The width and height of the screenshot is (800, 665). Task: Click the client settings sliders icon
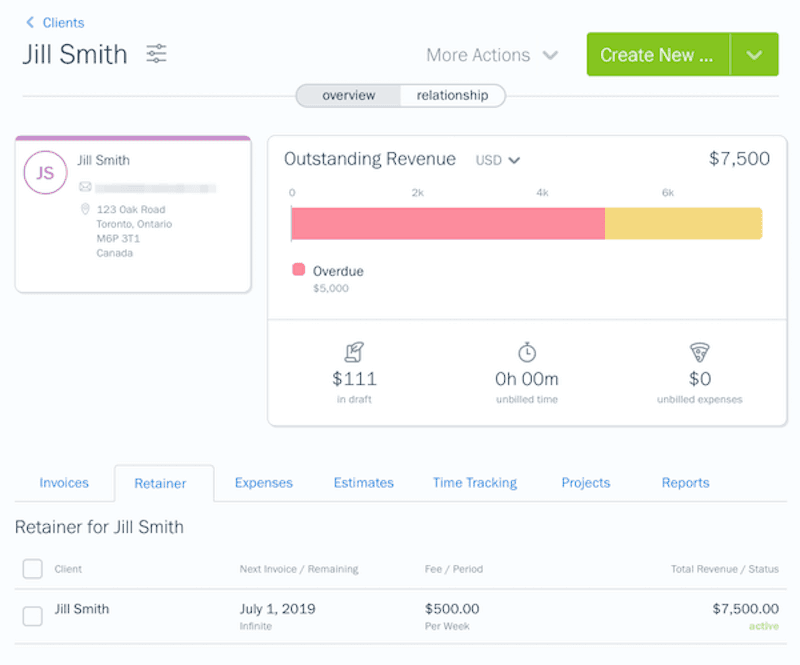[157, 54]
